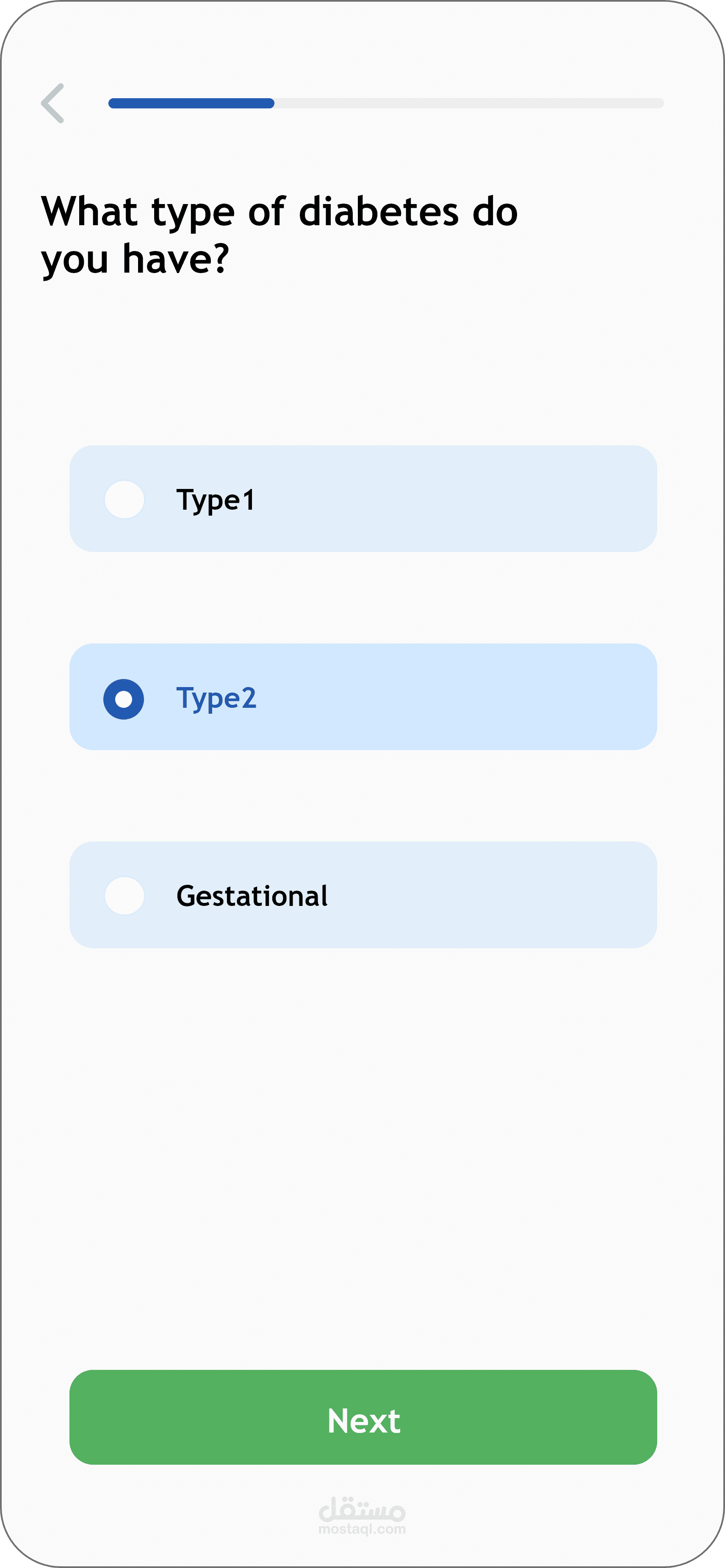Tap the green Next button
Viewport: 725px width, 1568px height.
363,1417
